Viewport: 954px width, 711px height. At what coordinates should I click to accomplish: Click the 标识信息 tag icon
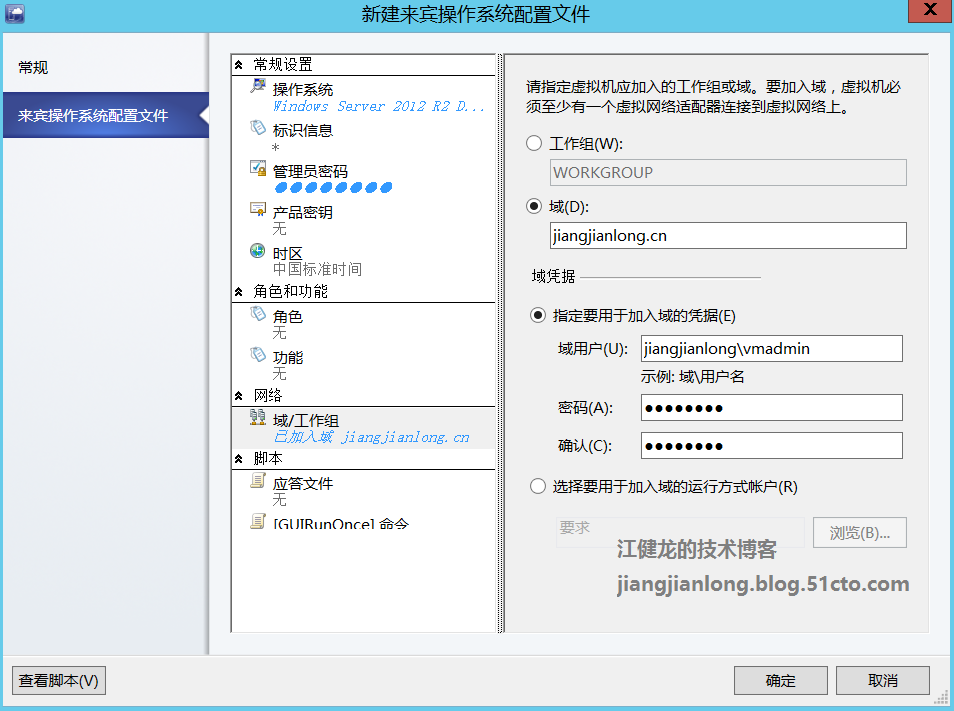(x=258, y=127)
